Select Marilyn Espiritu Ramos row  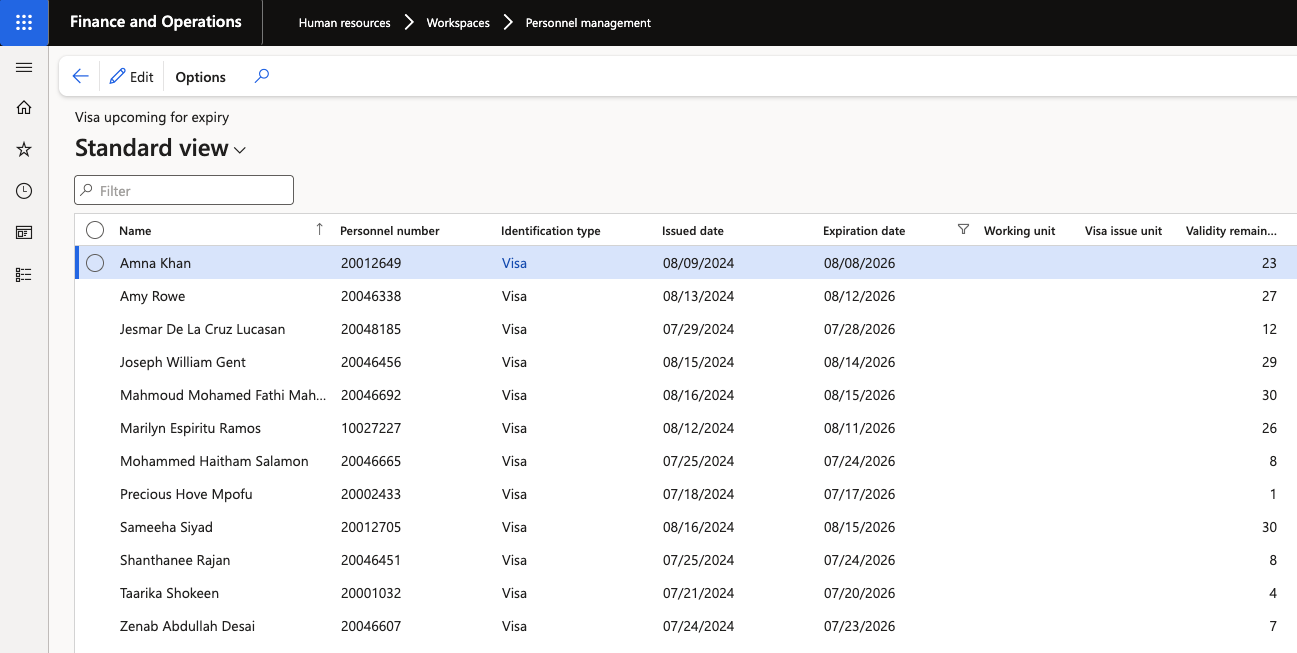pos(686,428)
